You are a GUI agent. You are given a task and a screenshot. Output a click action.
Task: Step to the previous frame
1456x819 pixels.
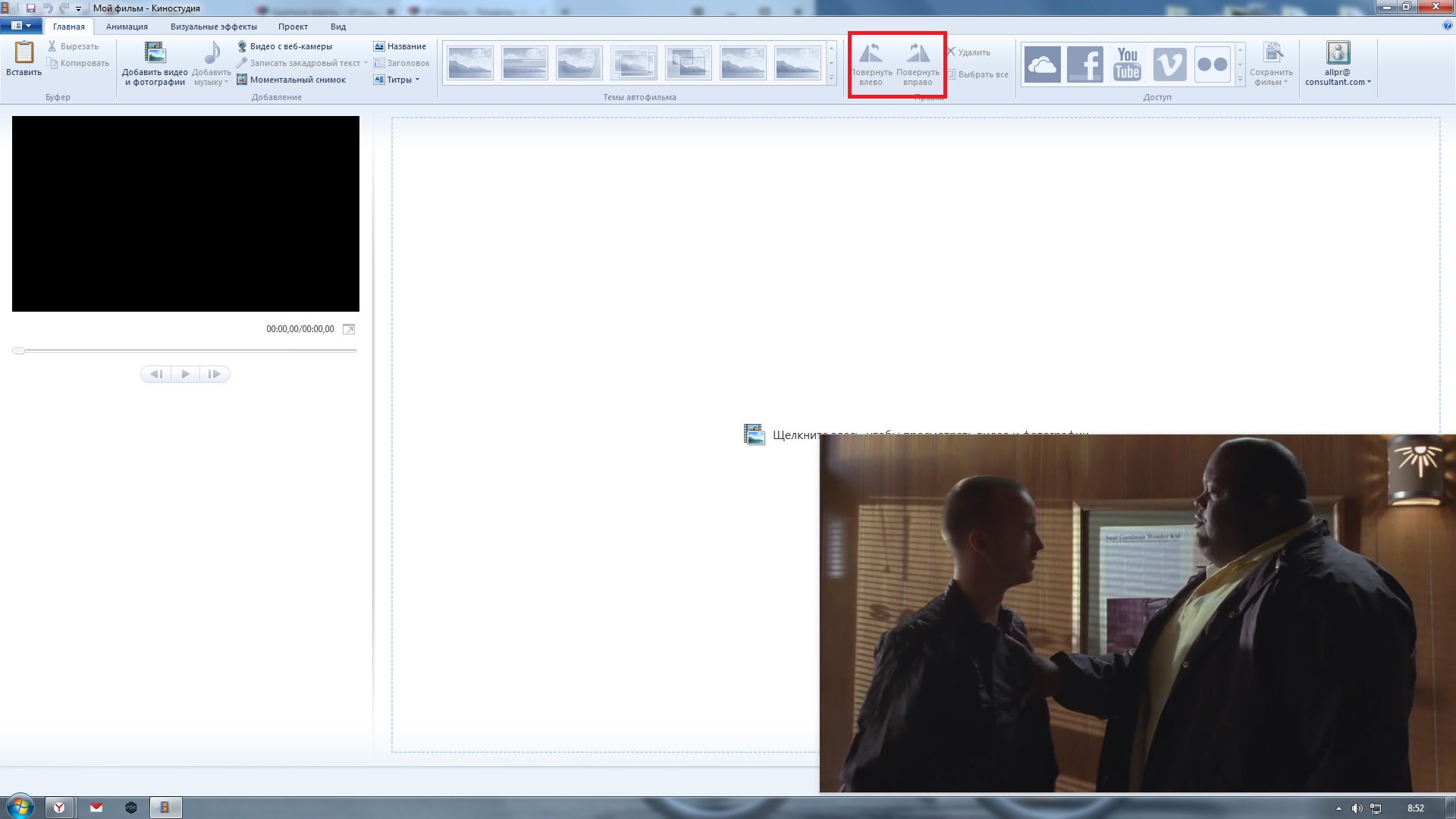pos(156,374)
